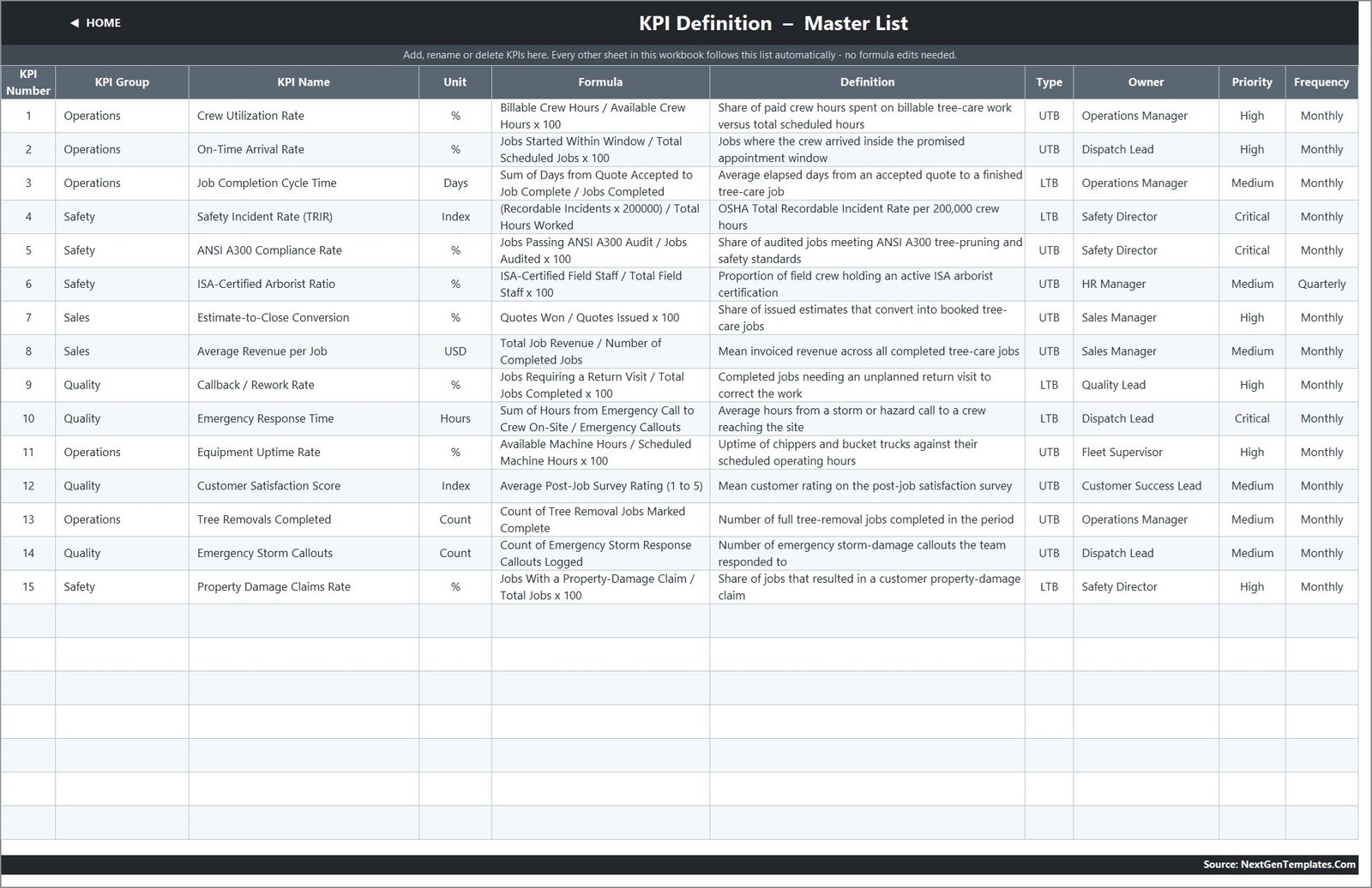Select the 'Average Revenue per Job' cell
This screenshot has height=888, width=1372.
304,351
